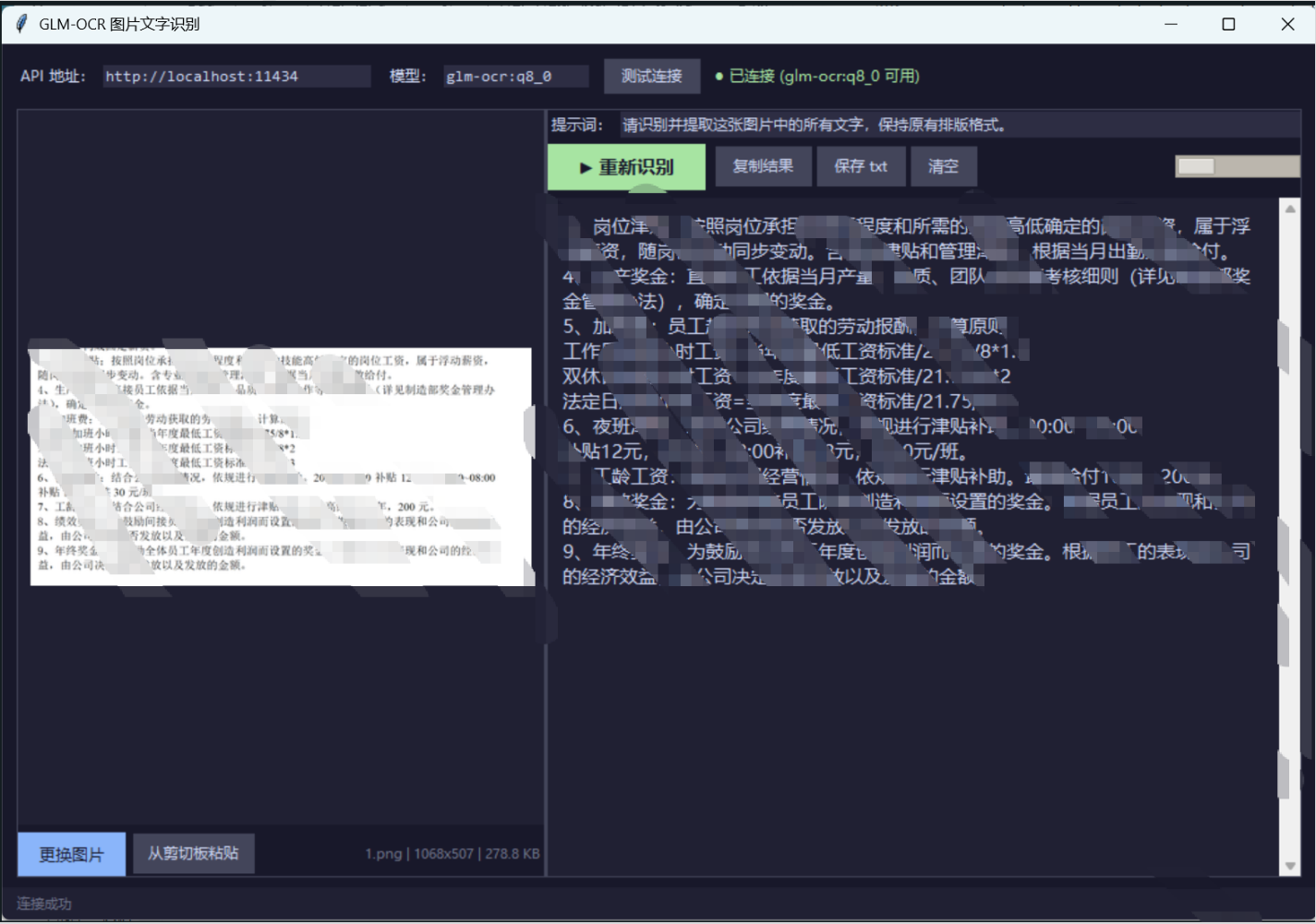The width and height of the screenshot is (1316, 924).
Task: Click the green 重新识别 button
Action: coord(626,167)
